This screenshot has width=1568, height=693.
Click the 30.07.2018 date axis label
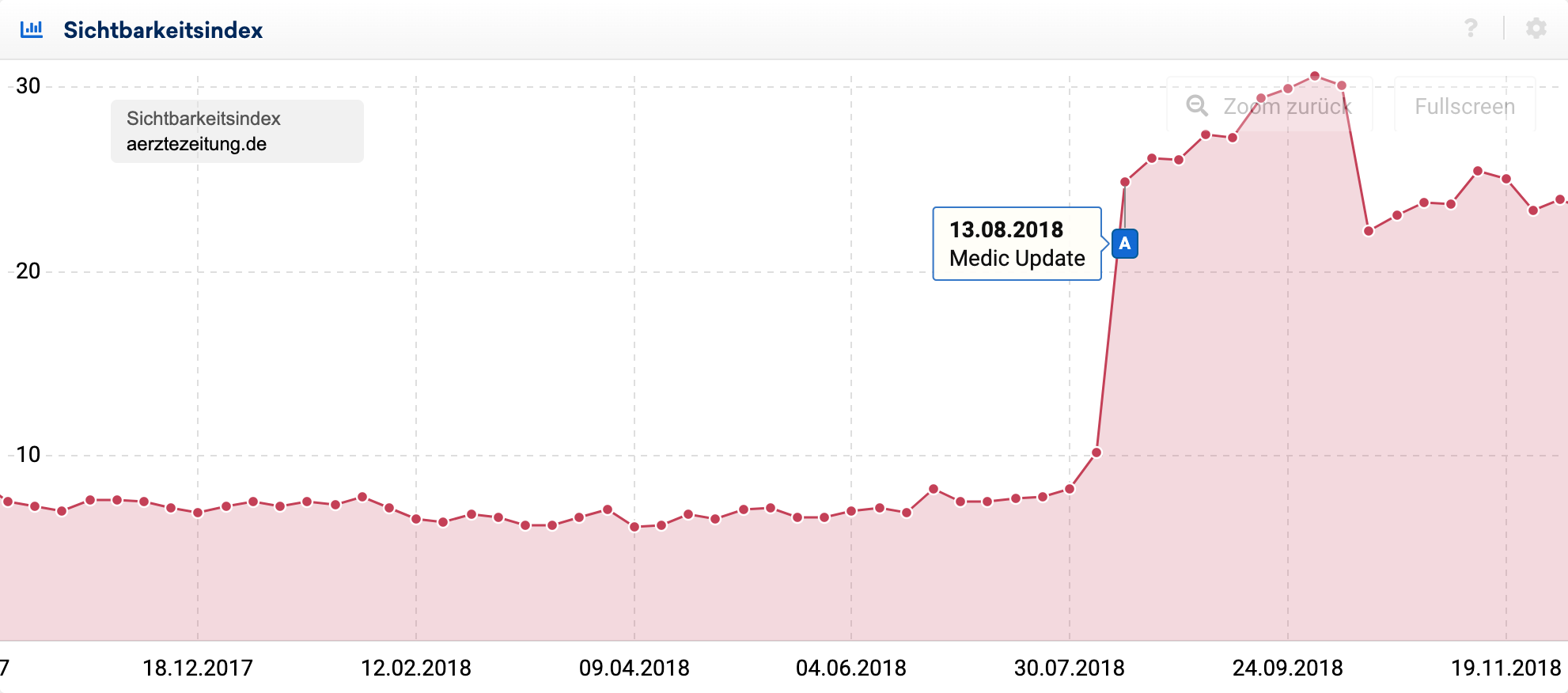(x=1070, y=668)
